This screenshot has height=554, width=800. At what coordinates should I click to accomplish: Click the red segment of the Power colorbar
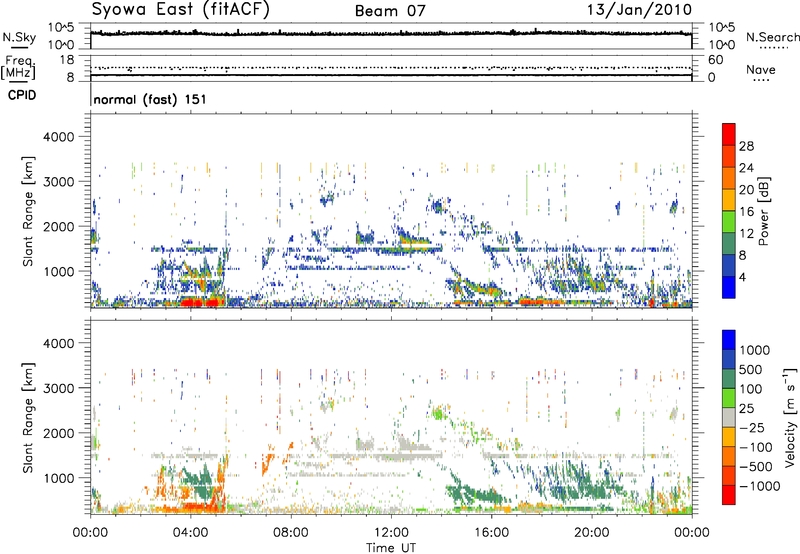tap(729, 134)
